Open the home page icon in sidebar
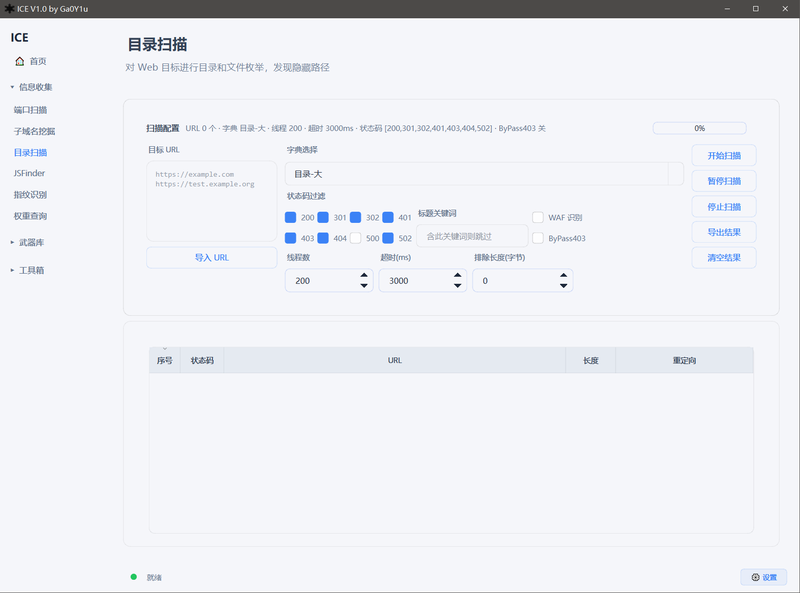800x593 pixels. click(19, 61)
